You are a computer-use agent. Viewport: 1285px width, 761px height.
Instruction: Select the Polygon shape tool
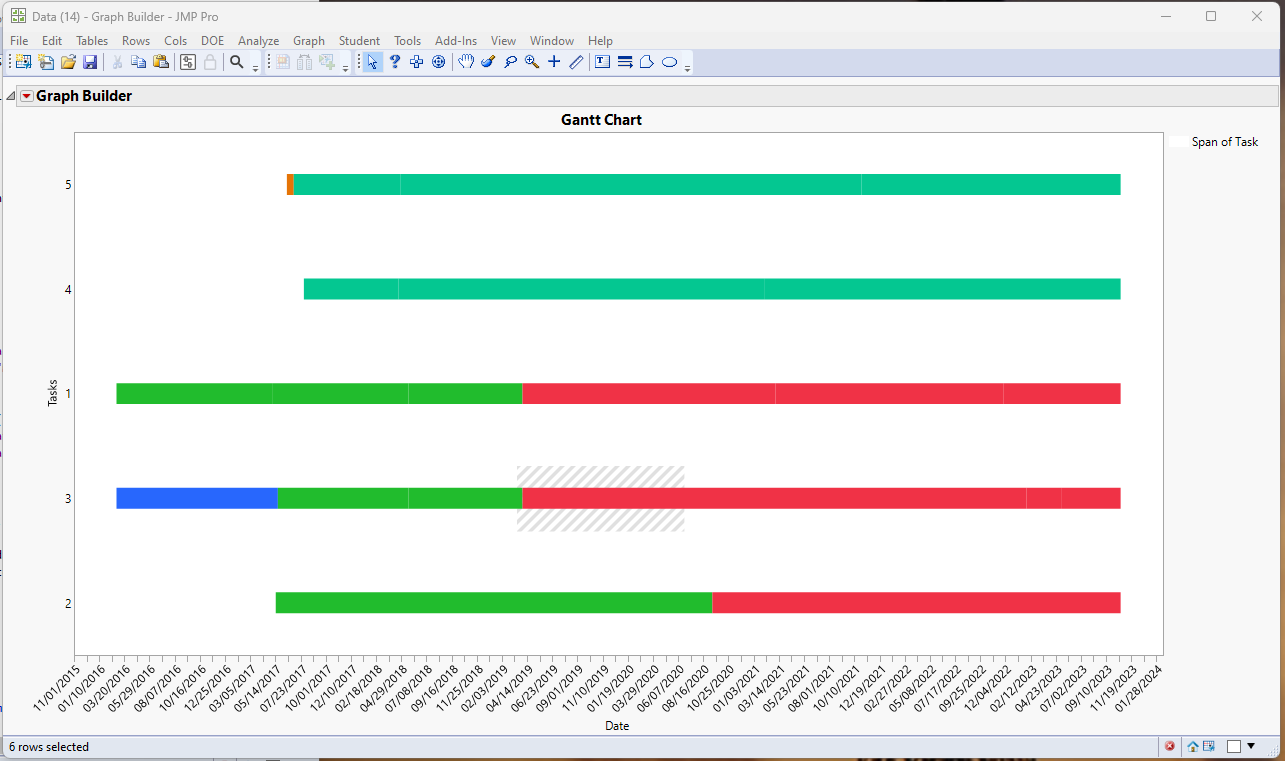(x=647, y=62)
